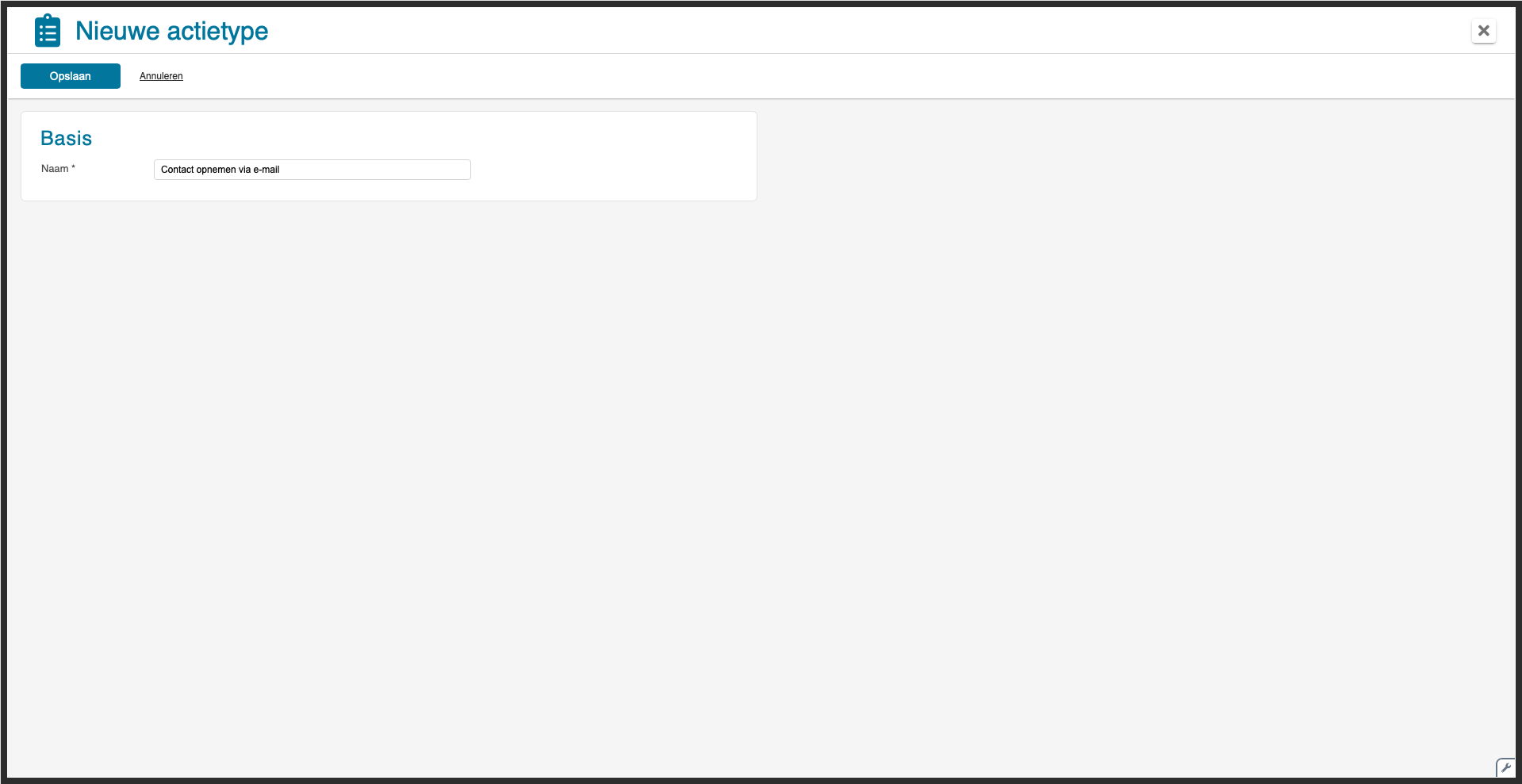Viewport: 1522px width, 784px height.
Task: Click the 'Nieuwe actietype' page title
Action: pyautogui.click(x=172, y=31)
